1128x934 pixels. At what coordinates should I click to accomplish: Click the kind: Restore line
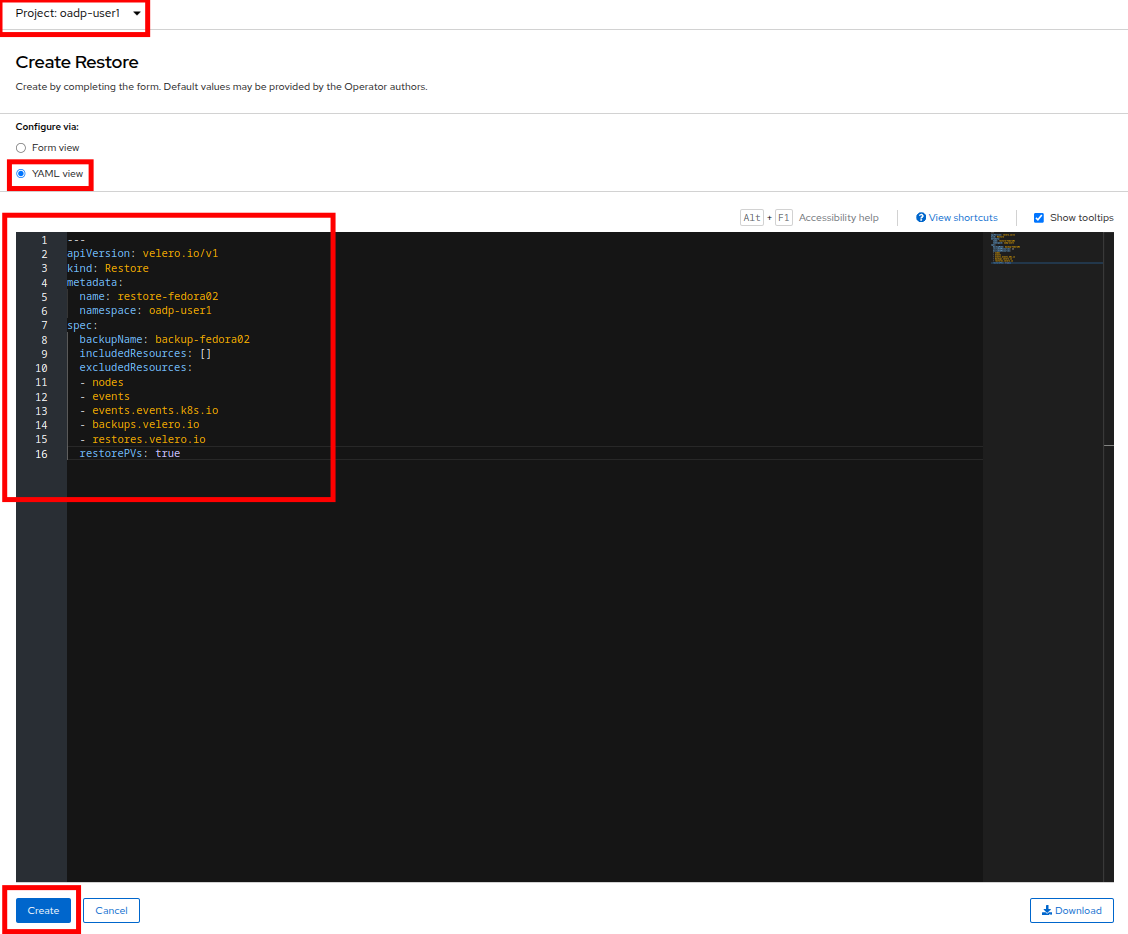click(x=108, y=269)
